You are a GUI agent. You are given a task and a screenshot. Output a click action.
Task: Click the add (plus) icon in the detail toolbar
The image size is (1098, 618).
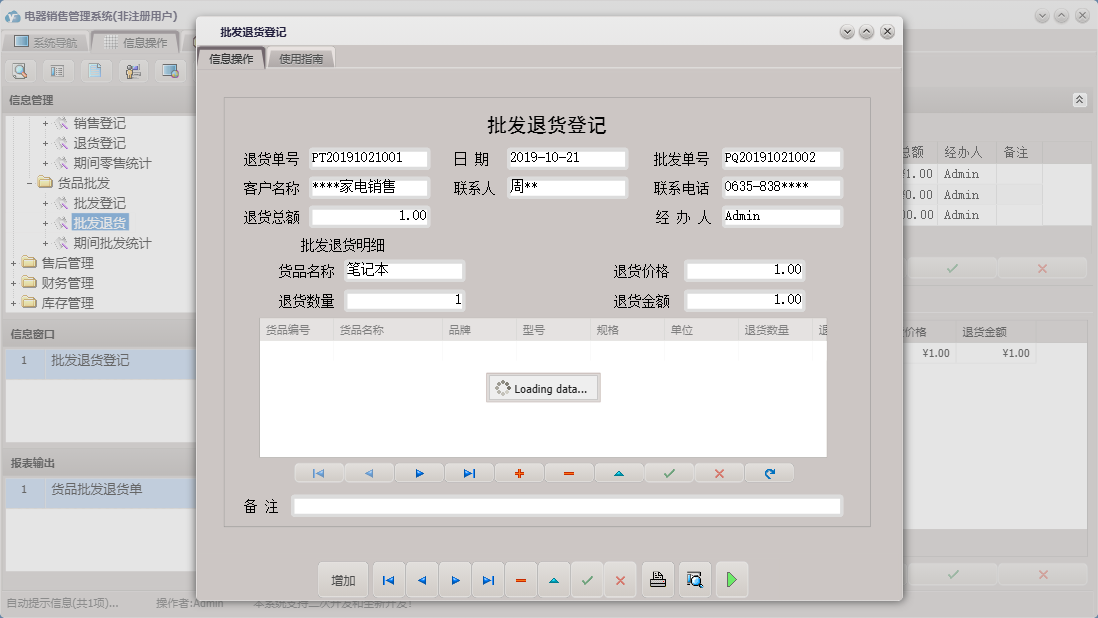(519, 472)
